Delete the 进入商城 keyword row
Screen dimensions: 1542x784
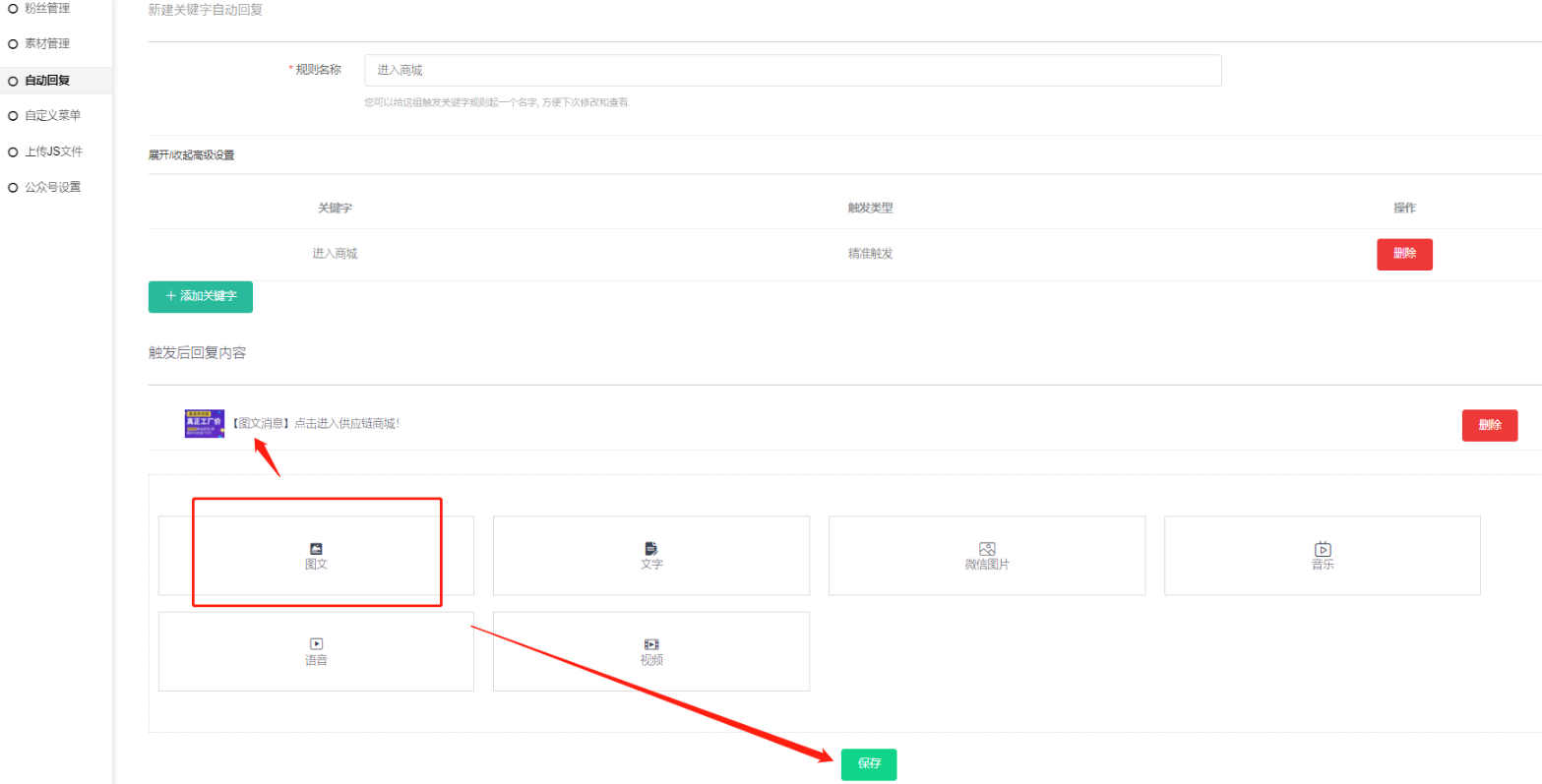click(x=1404, y=254)
